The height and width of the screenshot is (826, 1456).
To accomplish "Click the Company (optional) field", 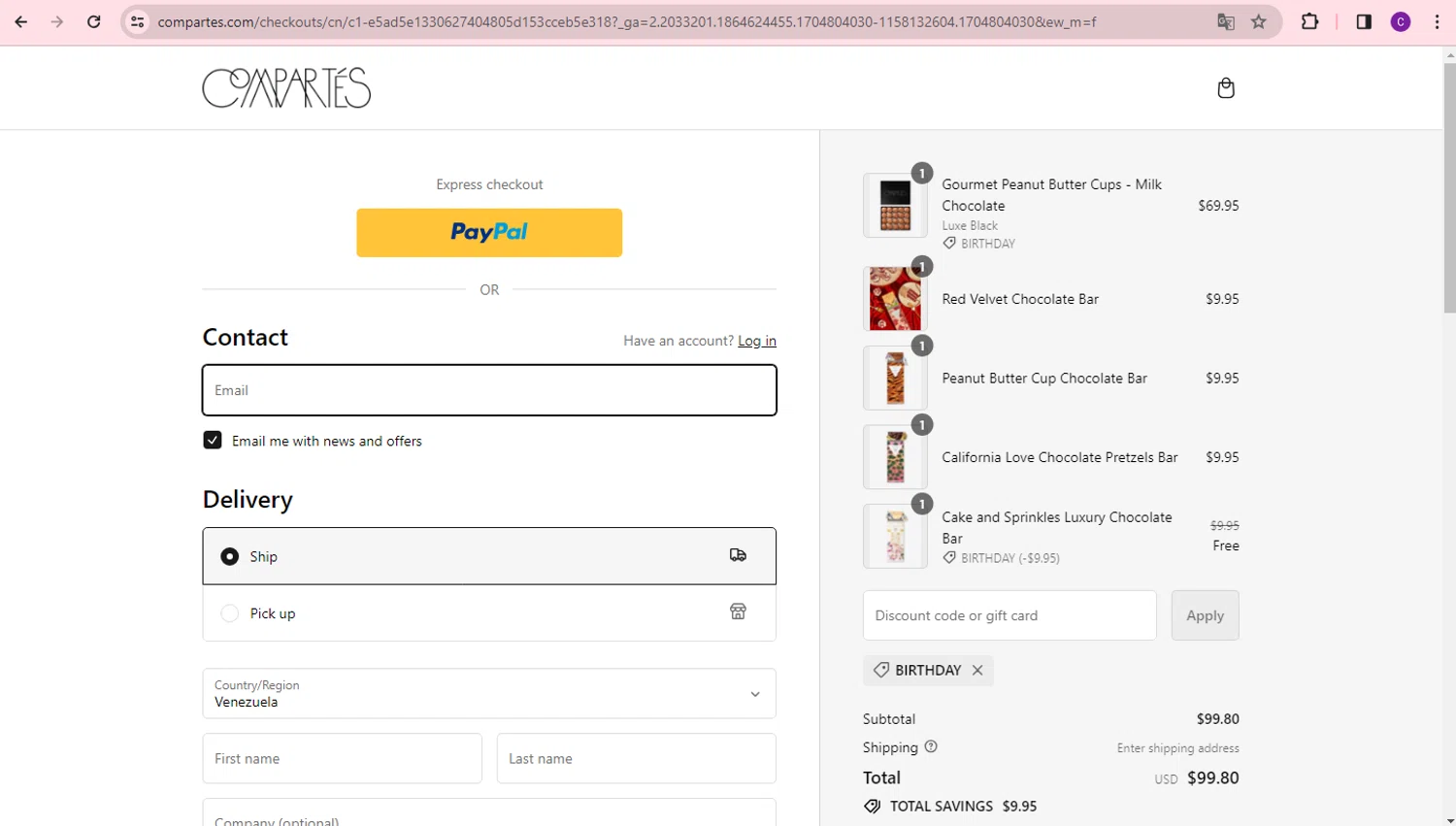I will click(489, 813).
